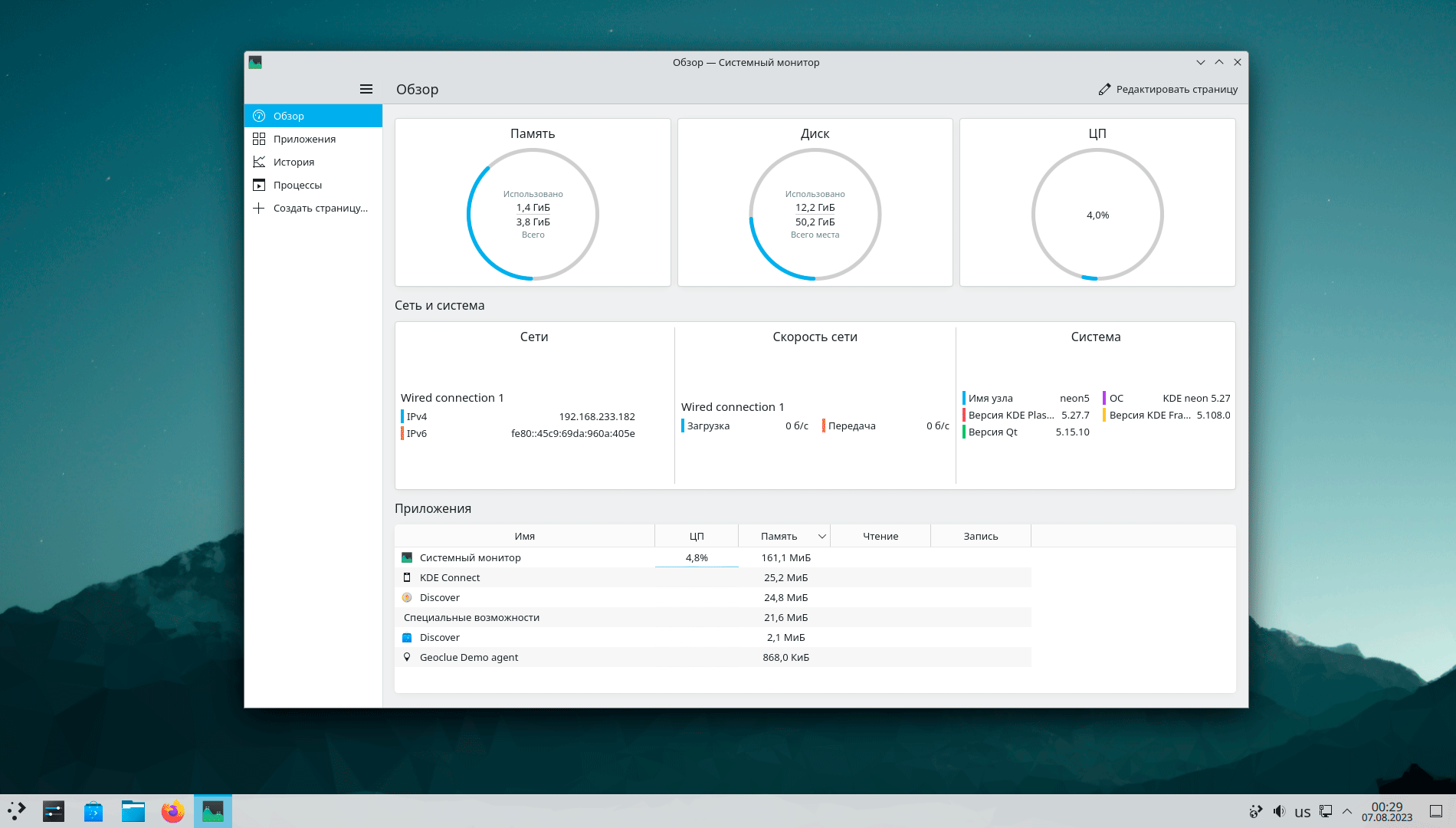Open System Settings from taskbar

pos(54,811)
